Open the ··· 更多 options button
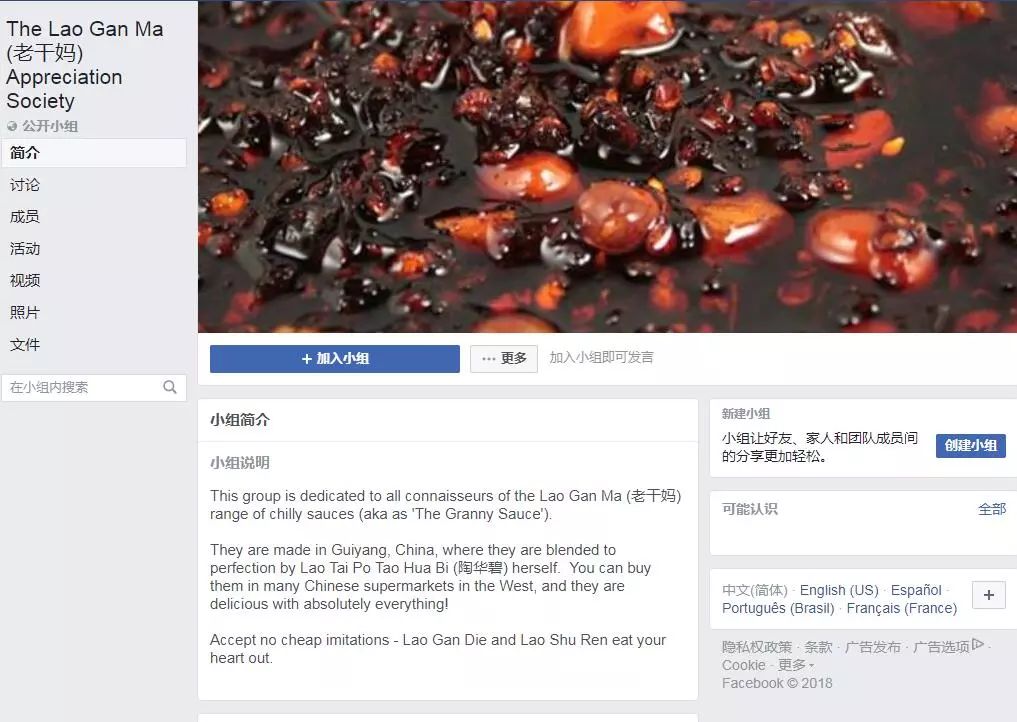Viewport: 1017px width, 722px height. point(504,359)
